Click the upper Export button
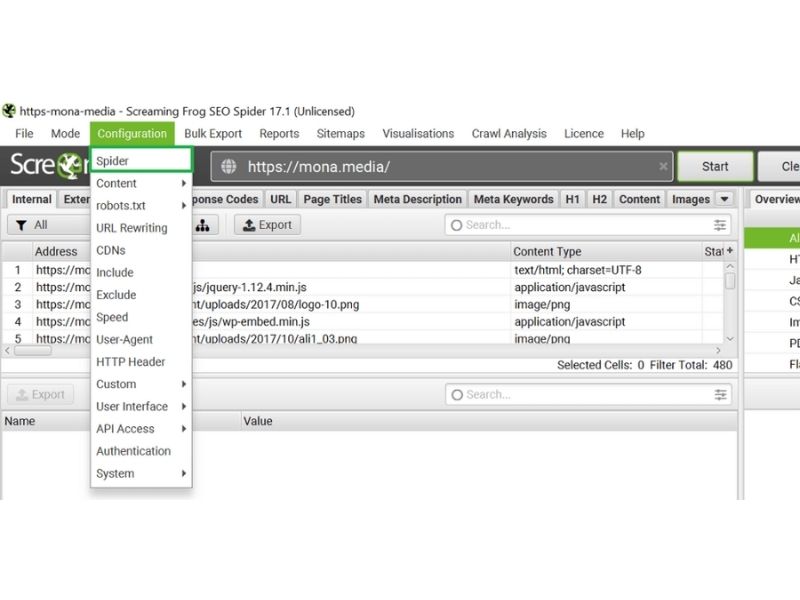The width and height of the screenshot is (800, 600). [x=267, y=225]
